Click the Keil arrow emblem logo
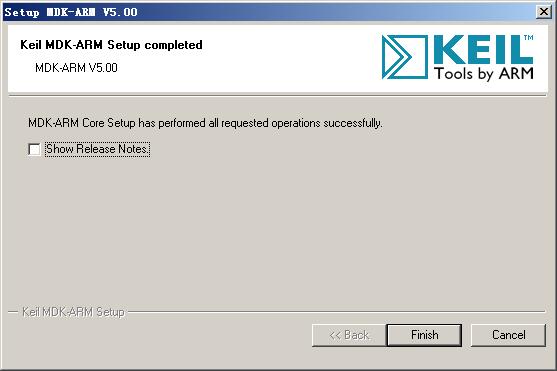 point(405,57)
